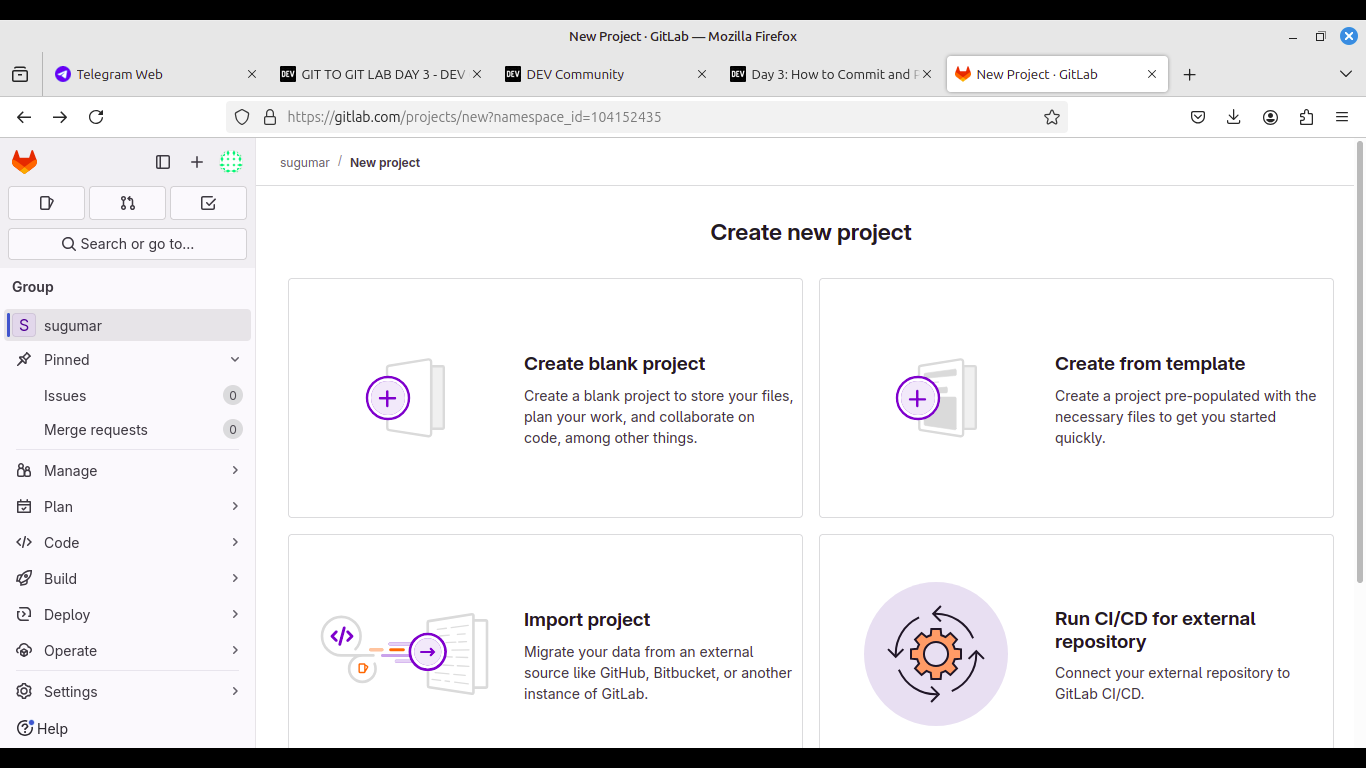Click the page vertical scrollbar

1360,362
